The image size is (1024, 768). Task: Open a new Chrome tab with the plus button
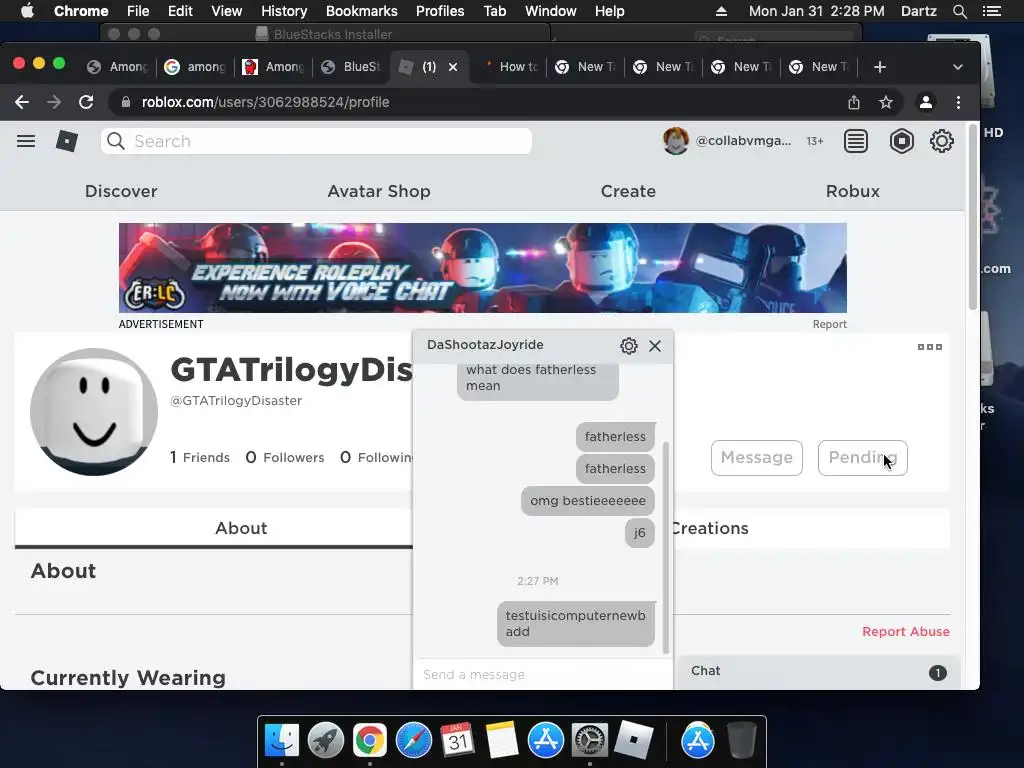point(880,67)
